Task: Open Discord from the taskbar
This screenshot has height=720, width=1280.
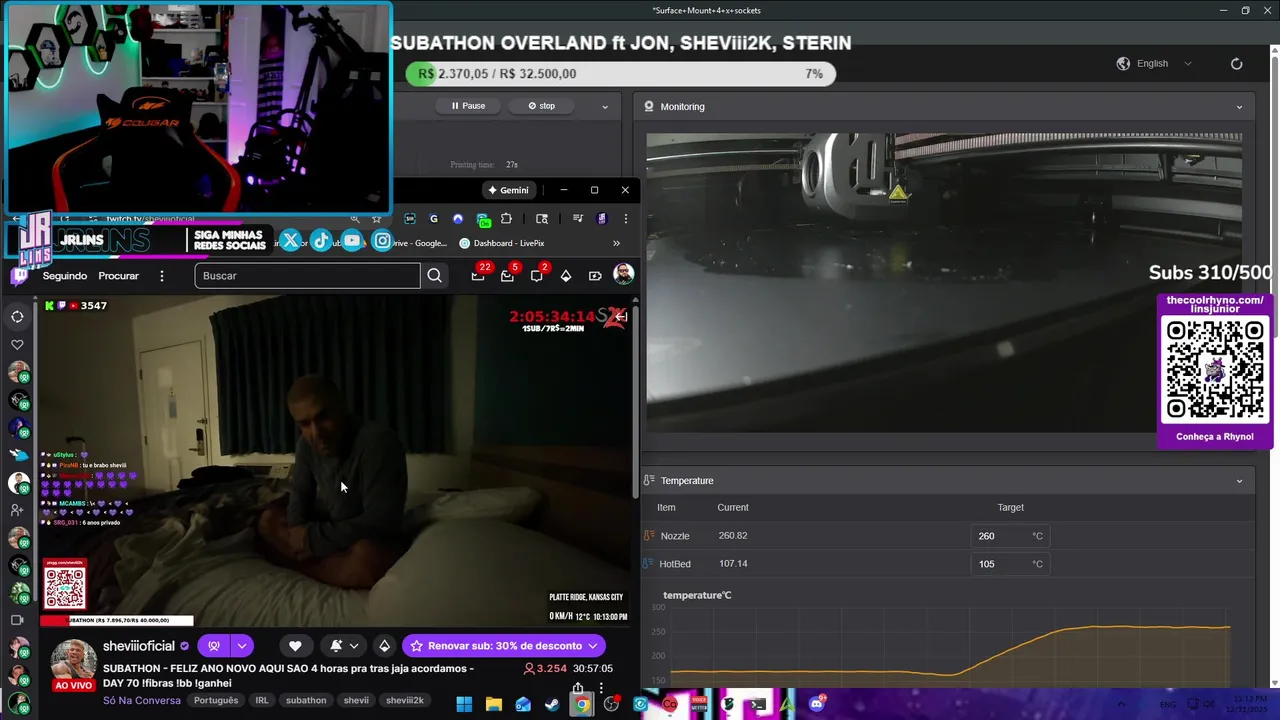Action: pyautogui.click(x=816, y=704)
